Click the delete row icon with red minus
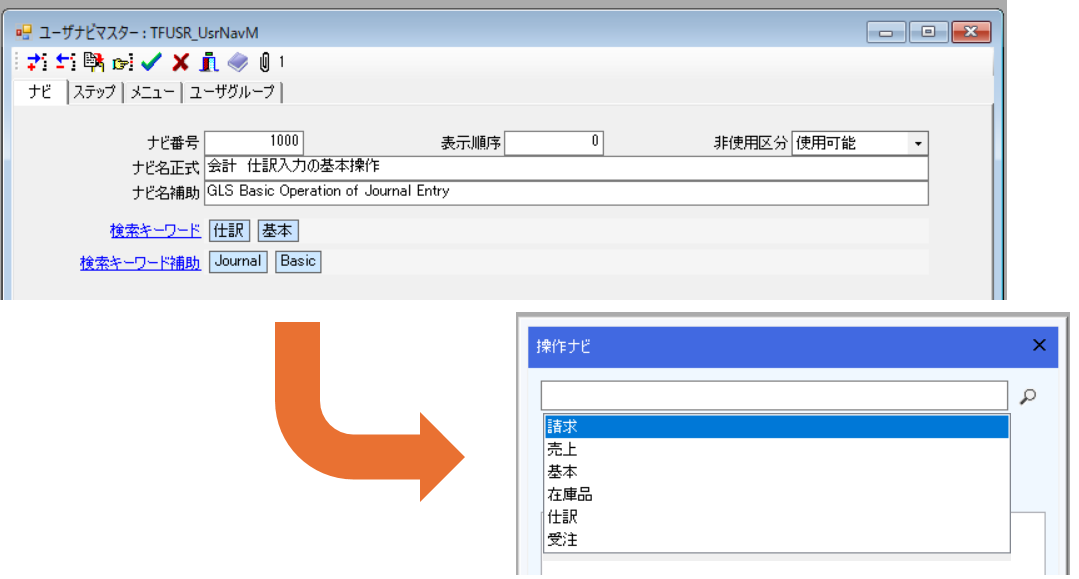The image size is (1079, 579). click(x=66, y=63)
